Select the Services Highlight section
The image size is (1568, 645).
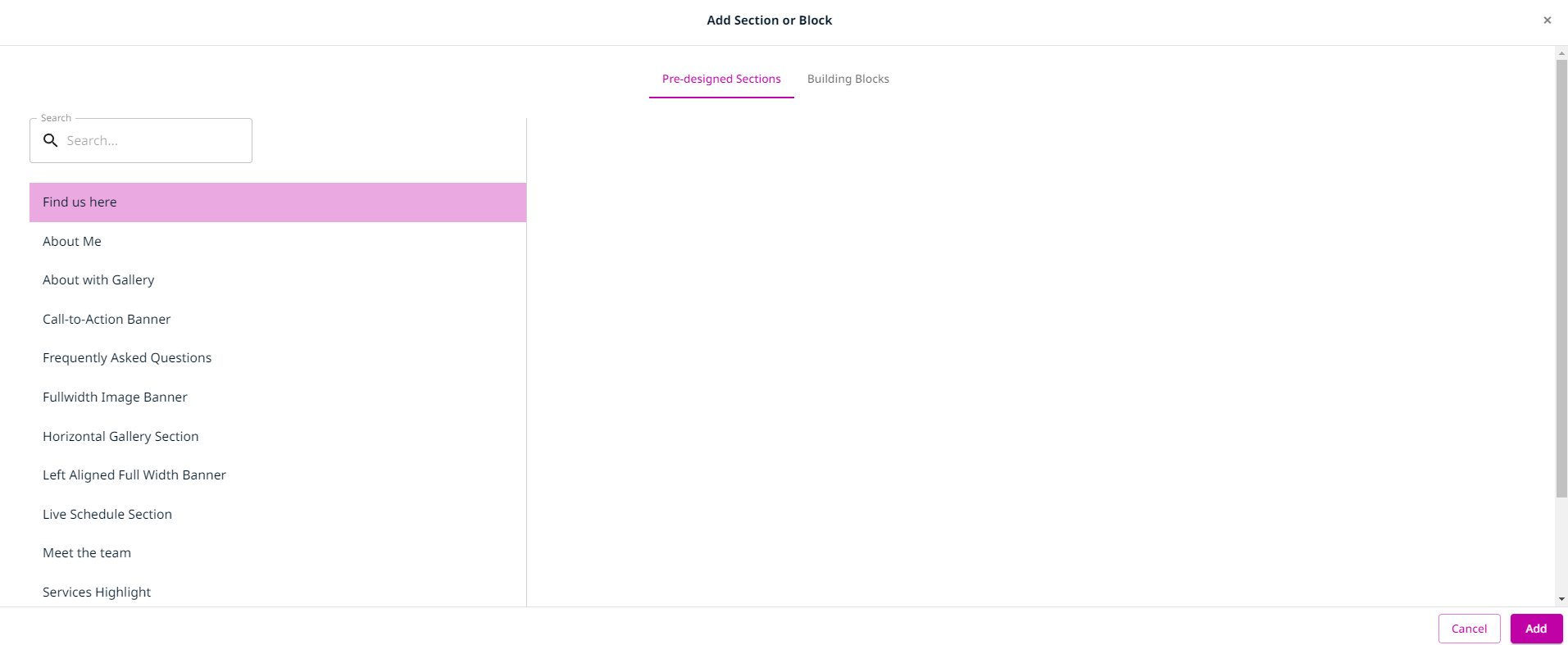point(278,590)
